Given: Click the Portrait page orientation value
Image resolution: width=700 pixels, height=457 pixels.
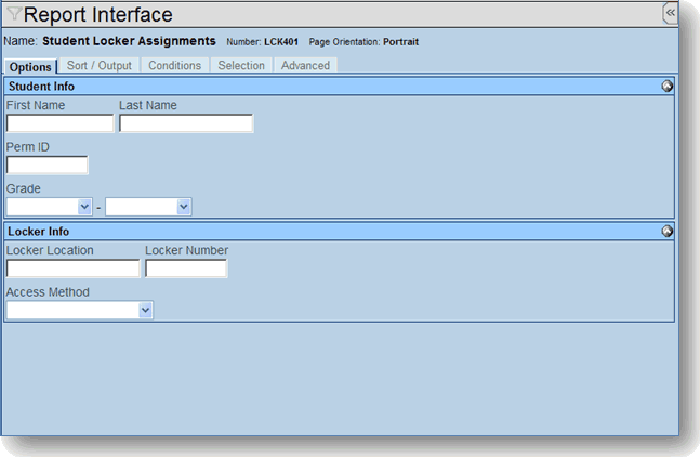Looking at the screenshot, I should (401, 42).
